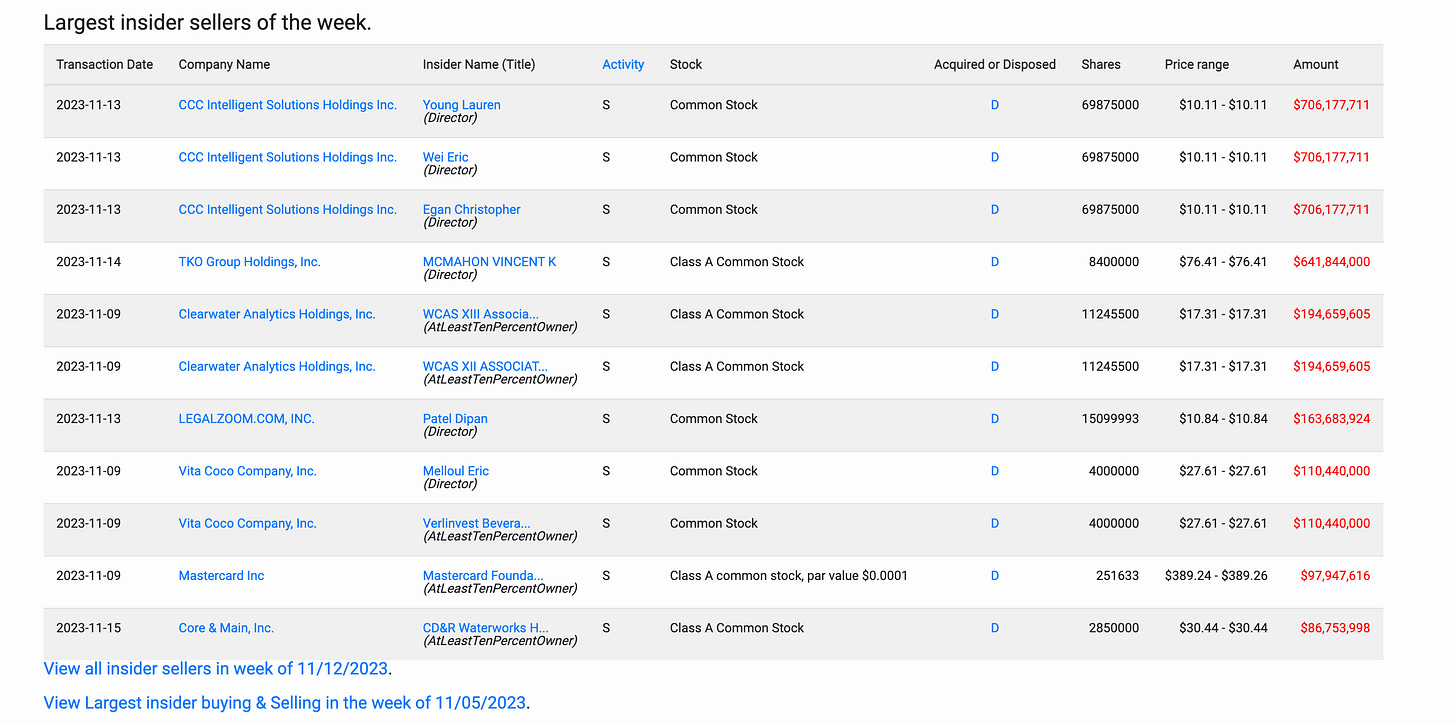Select the $389.24 - $389.26 price range
Viewport: 1456px width, 725px height.
pyautogui.click(x=1216, y=576)
